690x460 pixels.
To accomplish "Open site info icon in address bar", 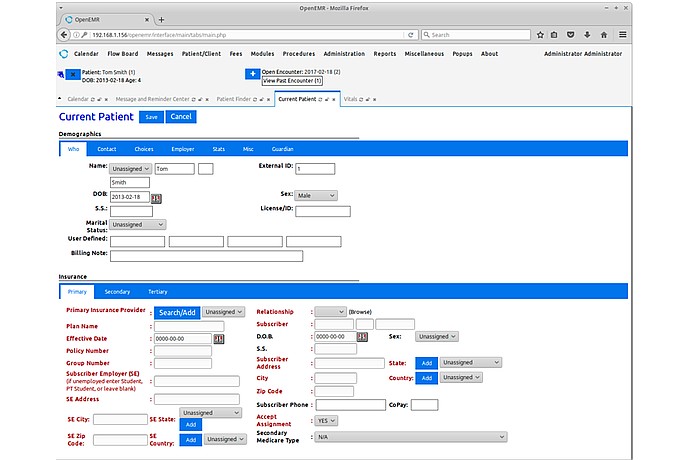I will (x=76, y=35).
